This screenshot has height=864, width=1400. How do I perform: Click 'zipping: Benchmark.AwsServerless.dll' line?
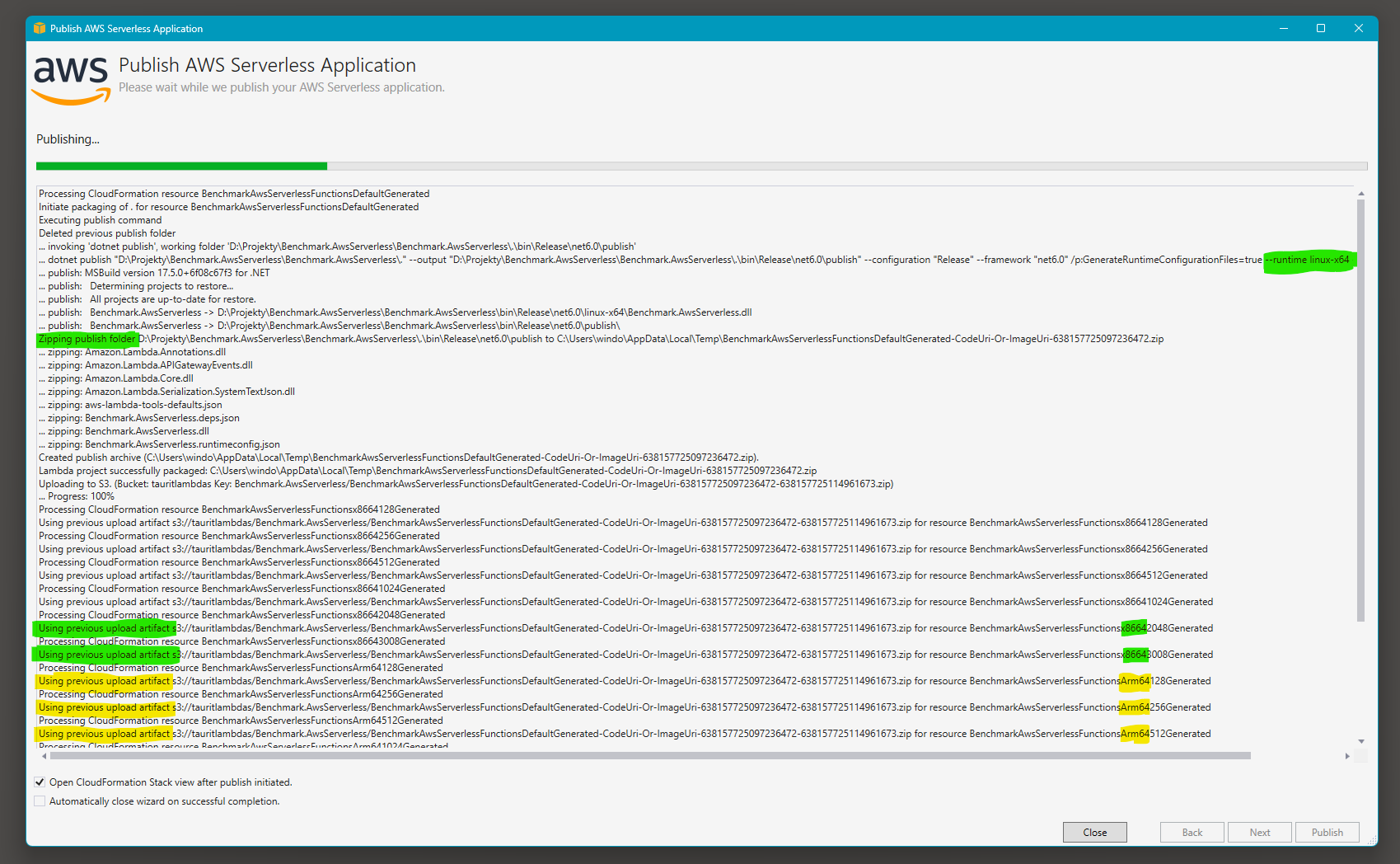pyautogui.click(x=124, y=431)
